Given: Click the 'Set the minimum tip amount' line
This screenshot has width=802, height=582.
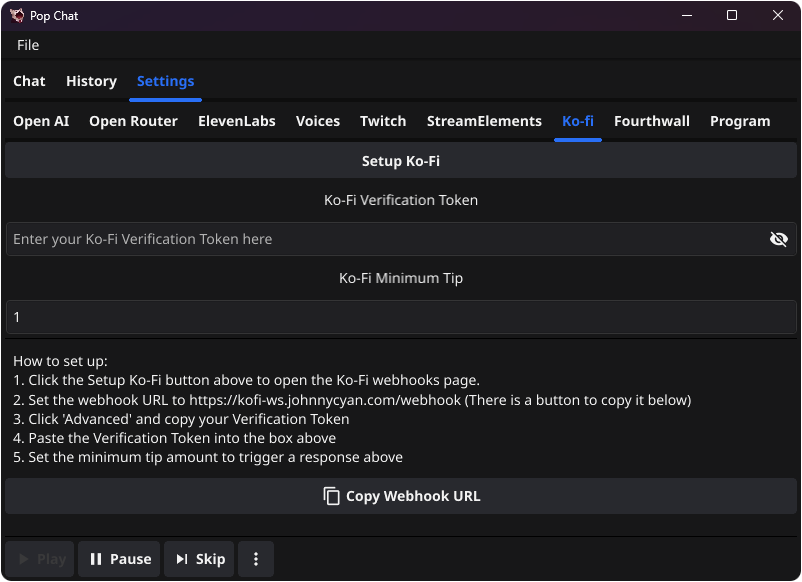Looking at the screenshot, I should [x=208, y=457].
